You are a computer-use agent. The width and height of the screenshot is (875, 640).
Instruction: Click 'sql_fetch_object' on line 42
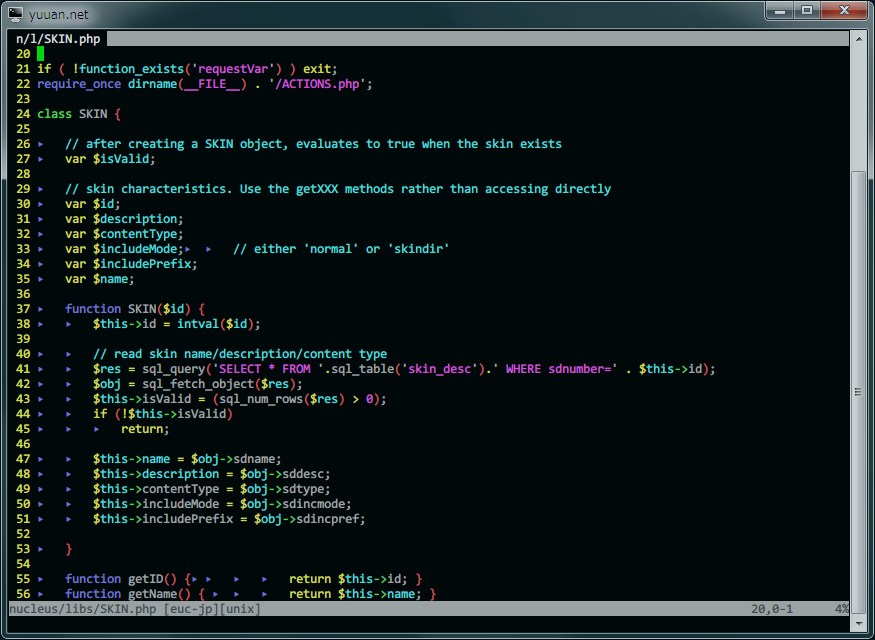tap(198, 384)
